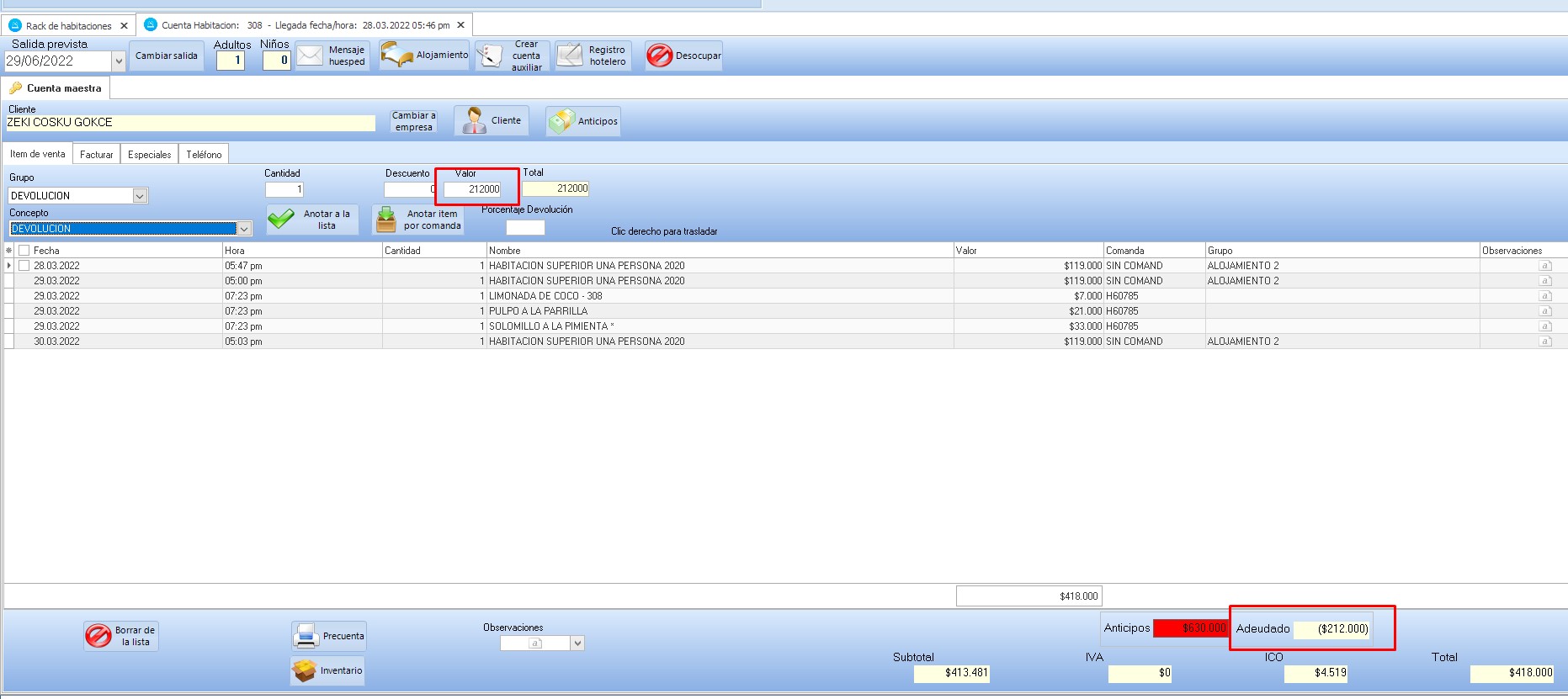The height and width of the screenshot is (699, 1568).
Task: Open Registro hotelero icon button
Action: (570, 56)
